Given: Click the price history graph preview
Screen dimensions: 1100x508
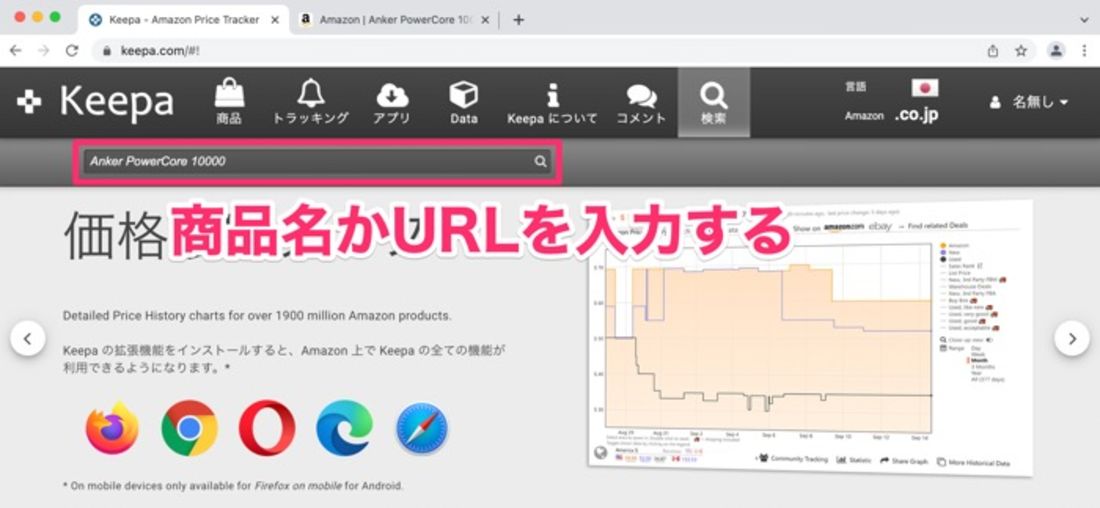Looking at the screenshot, I should [810, 338].
